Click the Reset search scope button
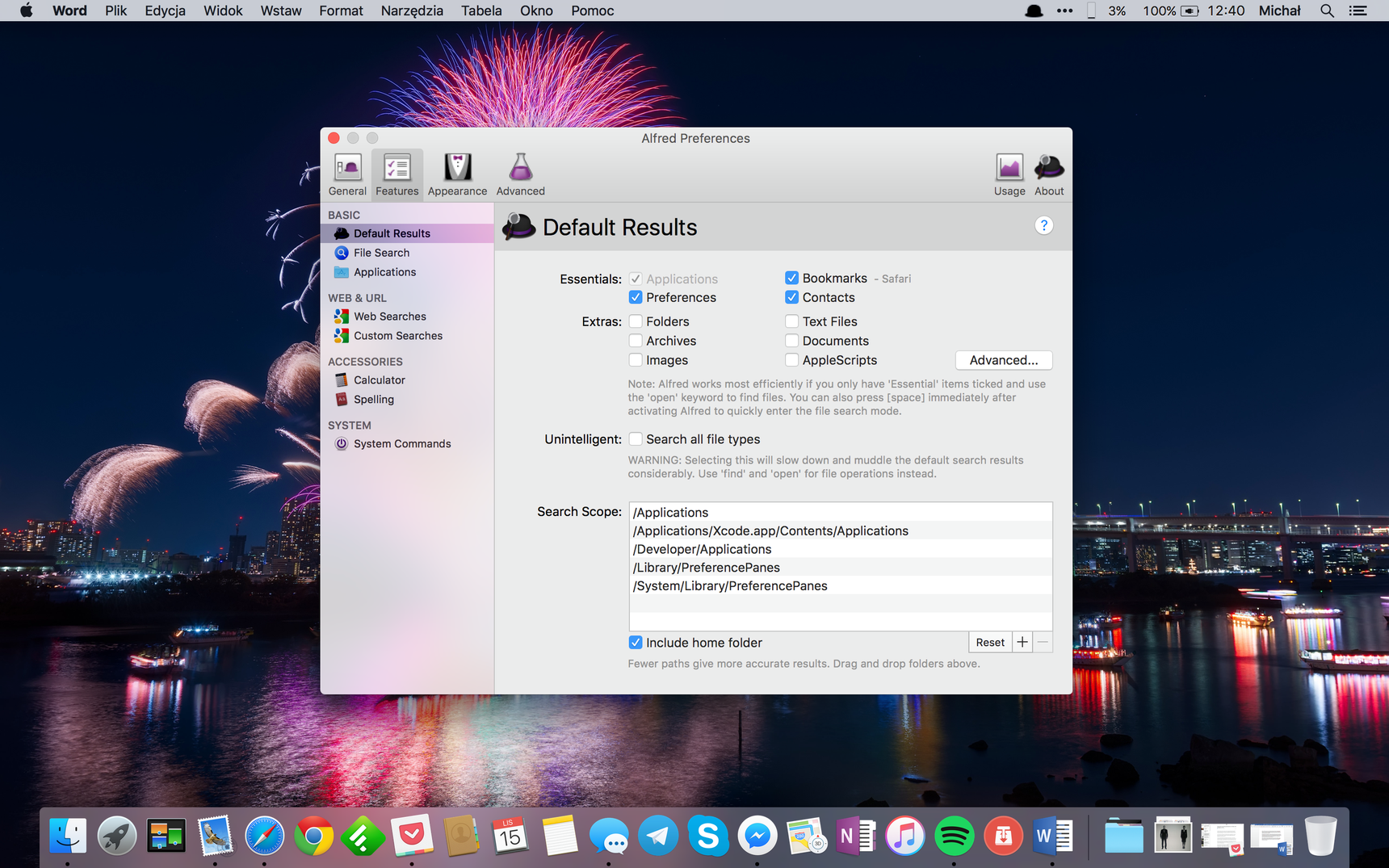 (x=990, y=643)
